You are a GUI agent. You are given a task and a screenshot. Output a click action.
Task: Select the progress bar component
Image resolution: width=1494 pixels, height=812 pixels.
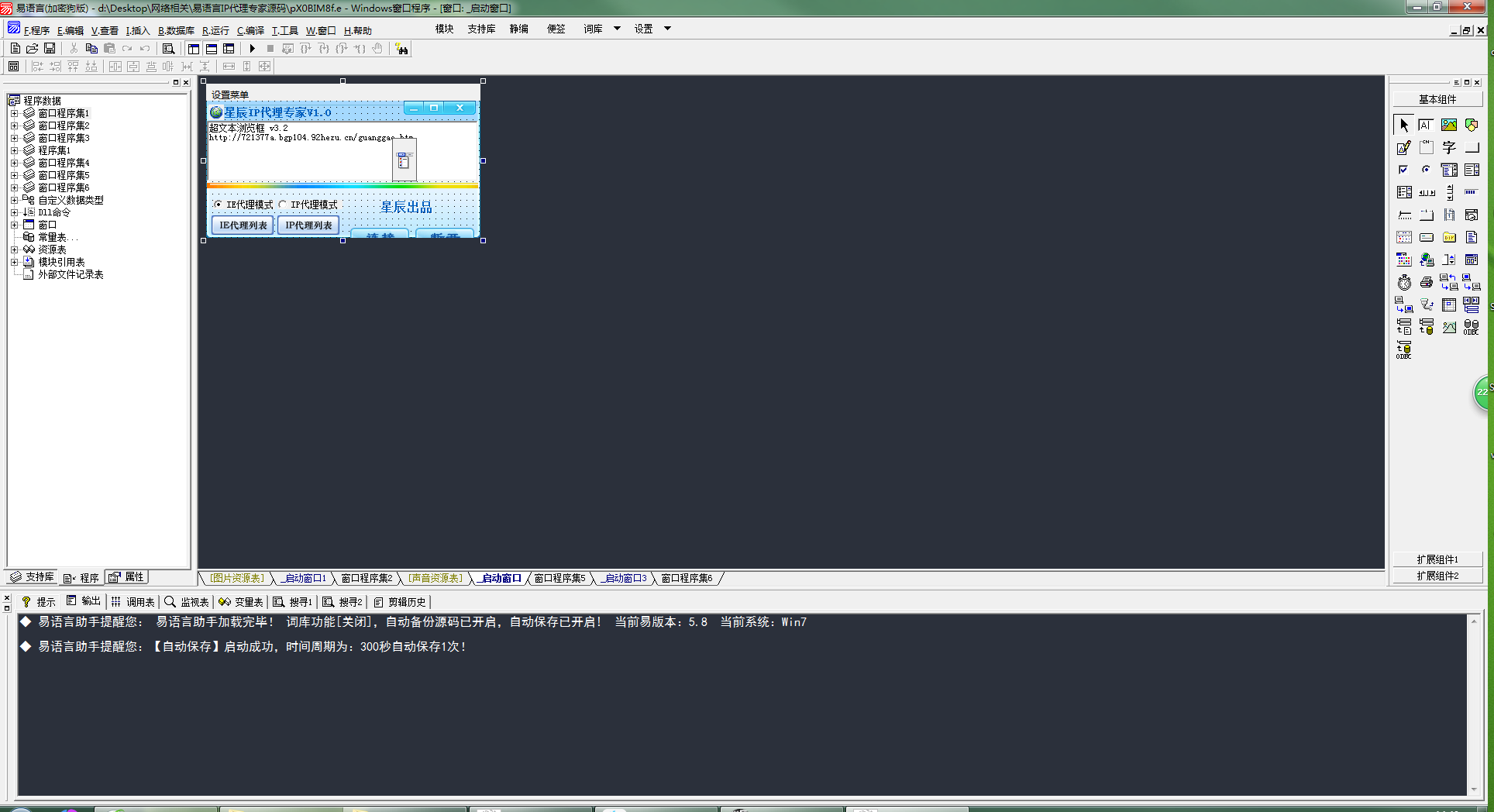(1472, 192)
